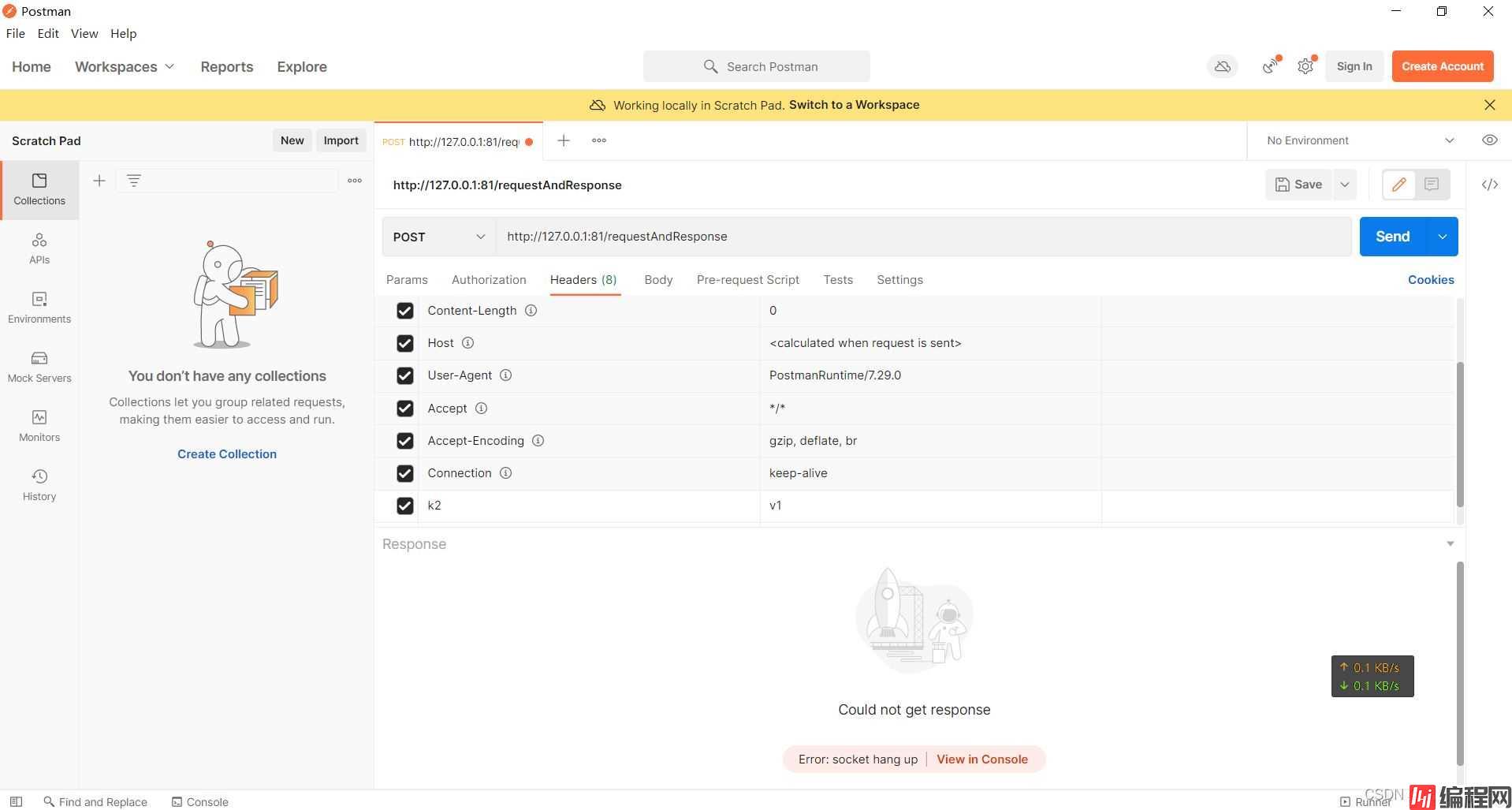Image resolution: width=1512 pixels, height=810 pixels.
Task: Open the Mock Servers sidebar panel
Action: (x=39, y=367)
